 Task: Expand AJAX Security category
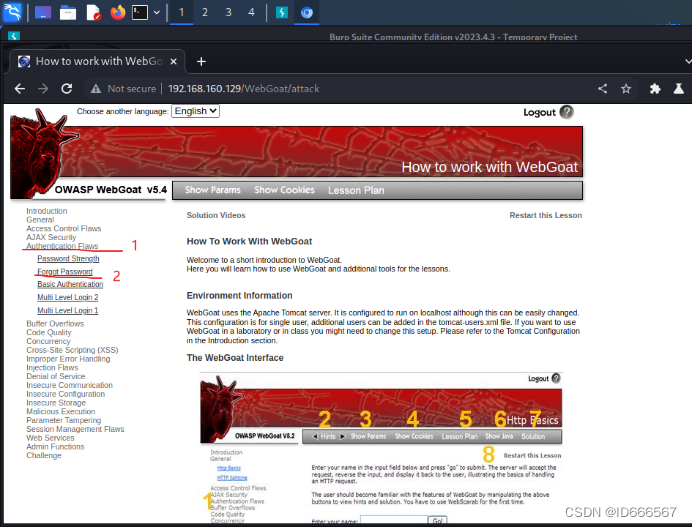click(51, 237)
